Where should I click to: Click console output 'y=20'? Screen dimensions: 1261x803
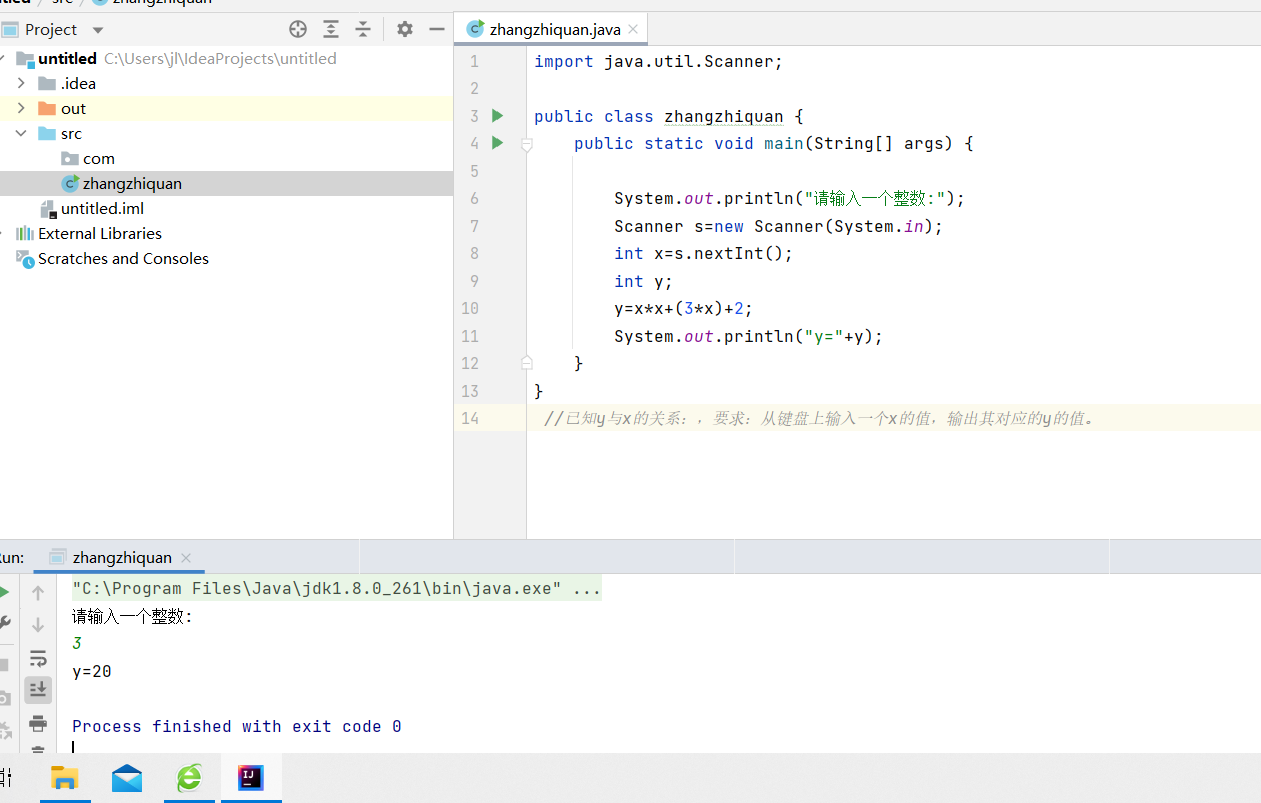pyautogui.click(x=92, y=671)
